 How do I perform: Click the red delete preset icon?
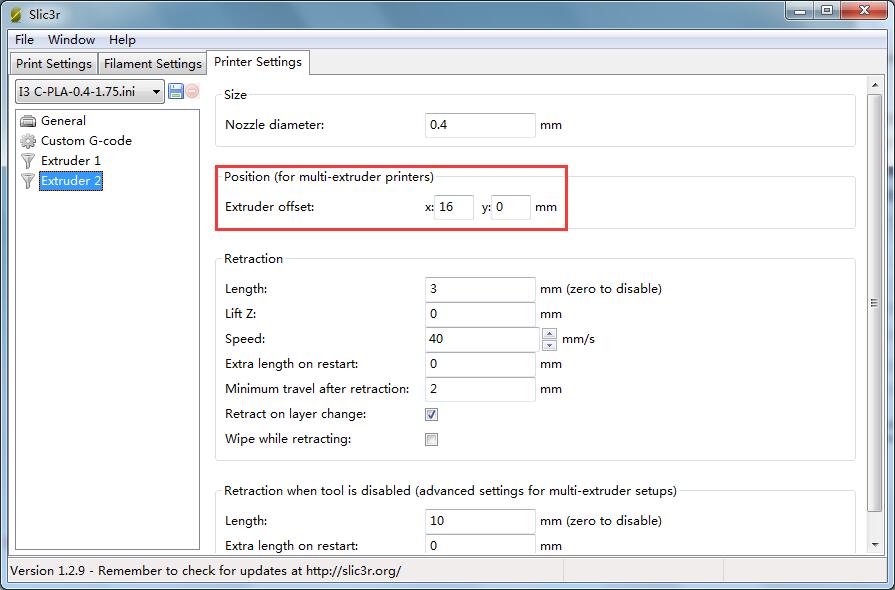pyautogui.click(x=192, y=91)
